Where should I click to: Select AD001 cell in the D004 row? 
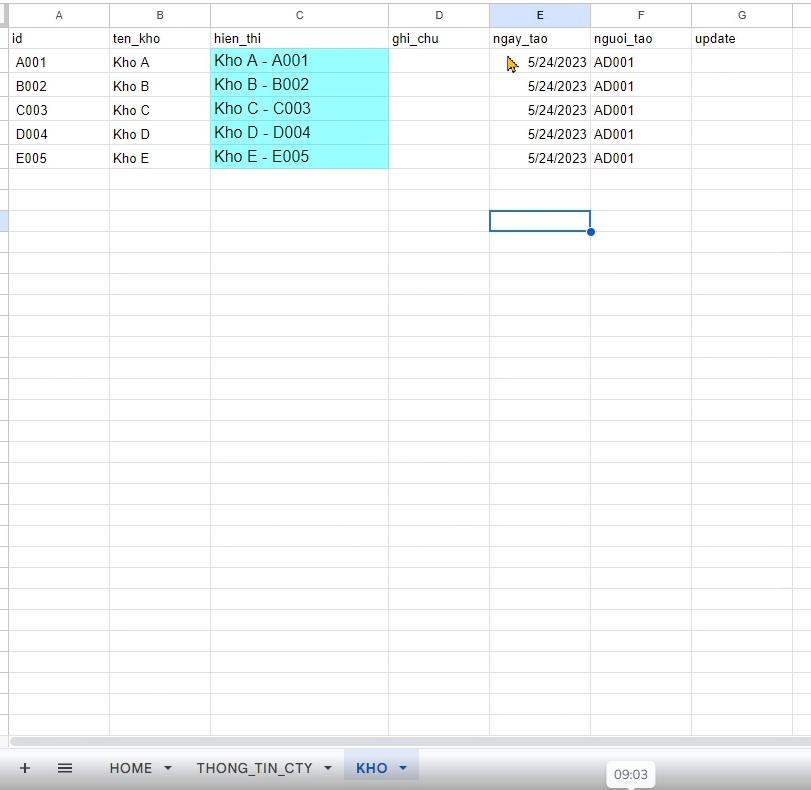click(x=641, y=134)
